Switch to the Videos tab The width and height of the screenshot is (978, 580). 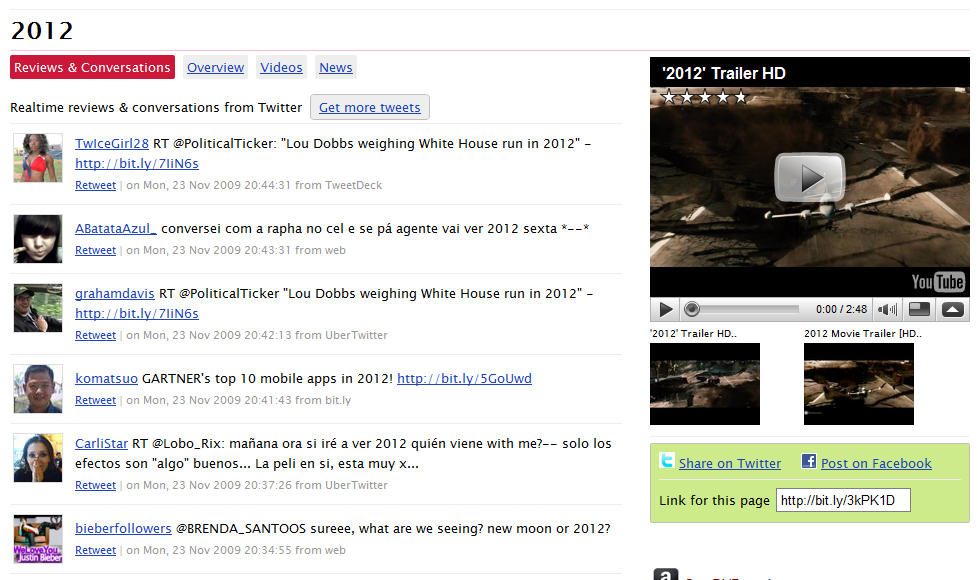281,67
